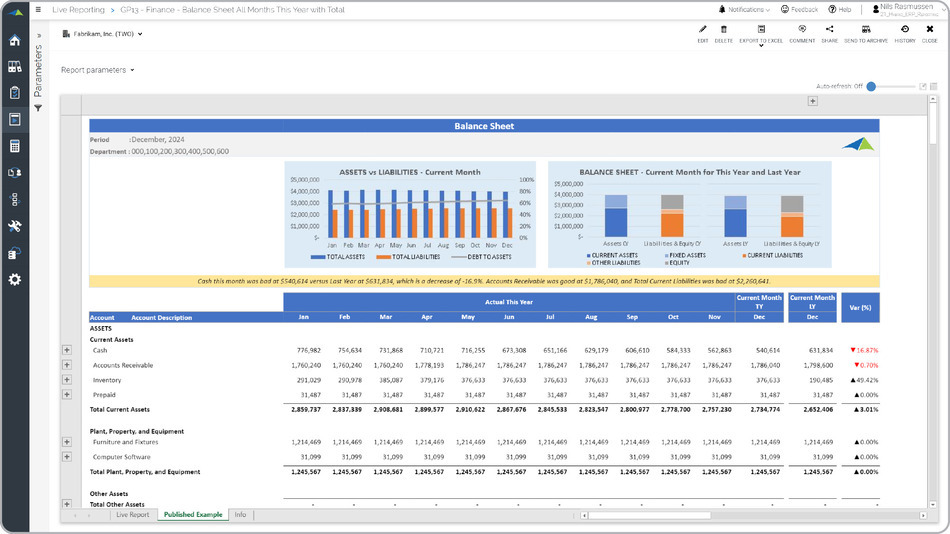This screenshot has width=950, height=534.
Task: Open the gear Settings icon in sidebar
Action: [14, 279]
